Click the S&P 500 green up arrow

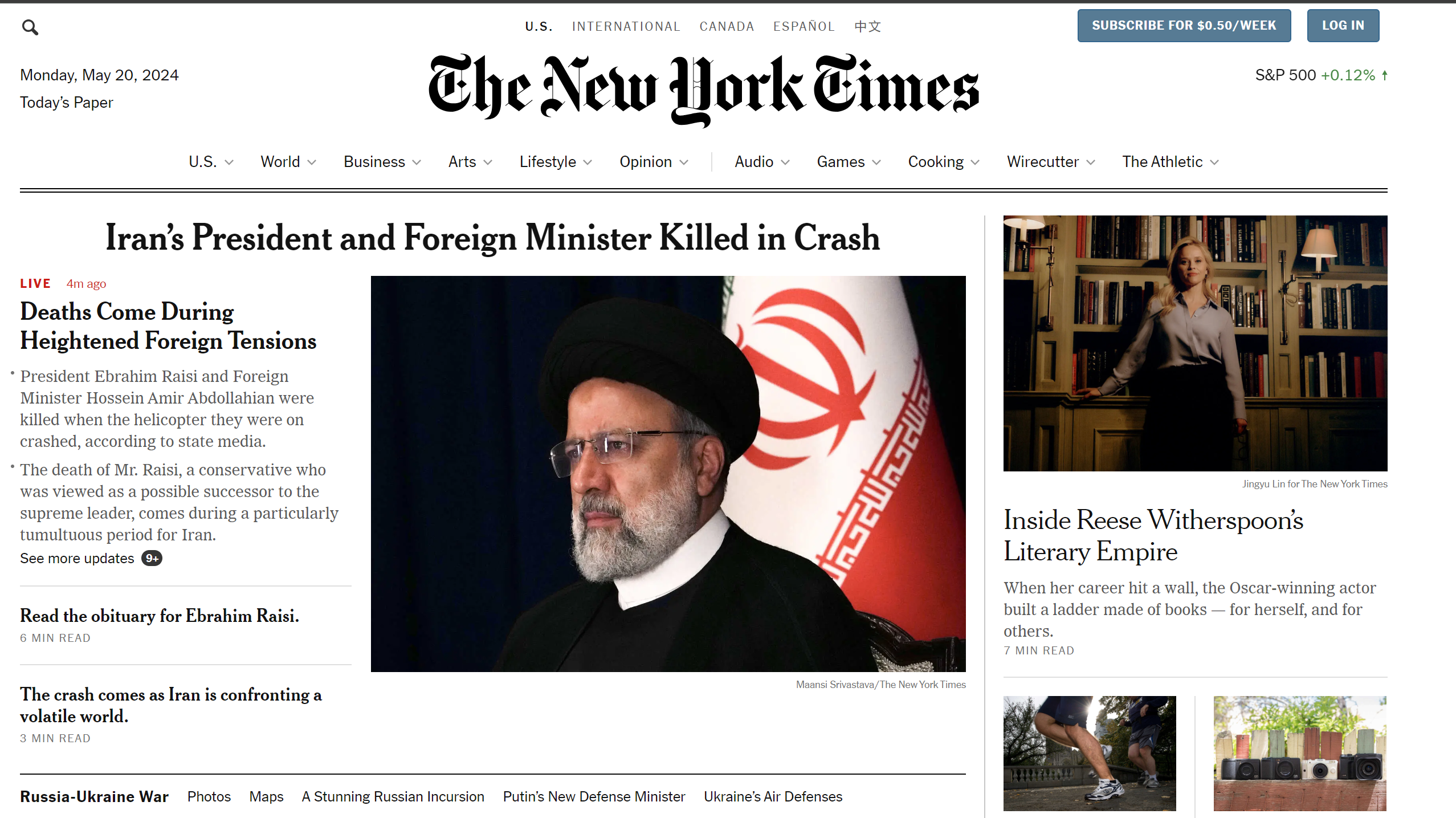1384,75
